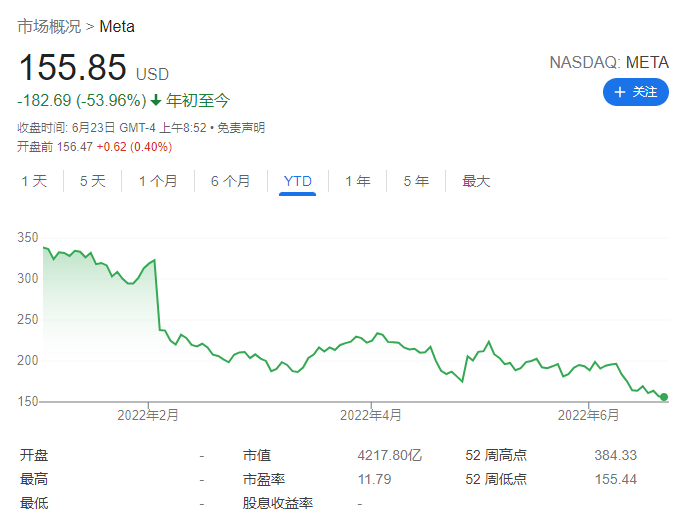693x515 pixels.
Task: Click the down arrow beside 年初至今
Action: (156, 101)
